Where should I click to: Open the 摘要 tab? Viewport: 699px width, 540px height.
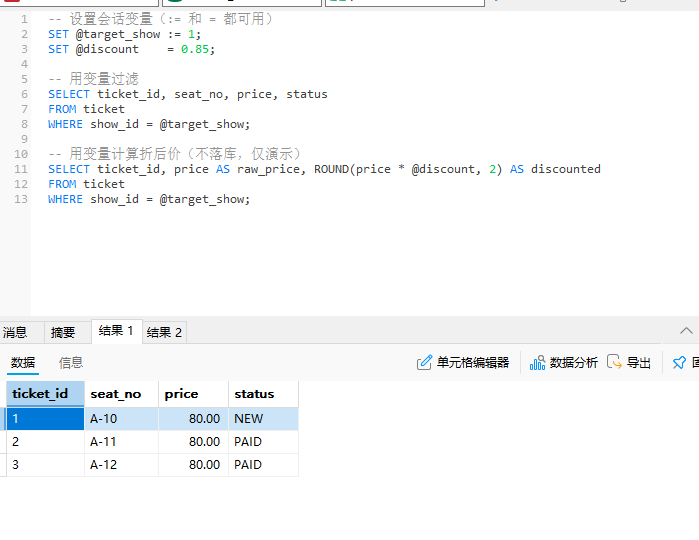tap(63, 332)
